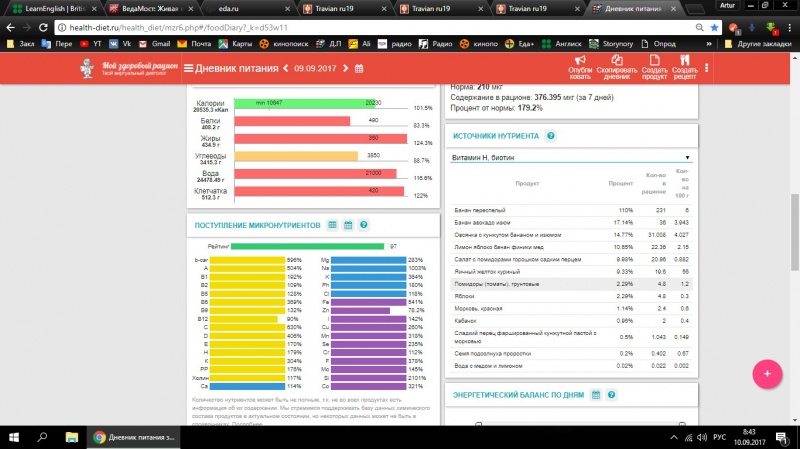Open Chrome menu at toolbar right
The height and width of the screenshot is (449, 800).
point(787,27)
